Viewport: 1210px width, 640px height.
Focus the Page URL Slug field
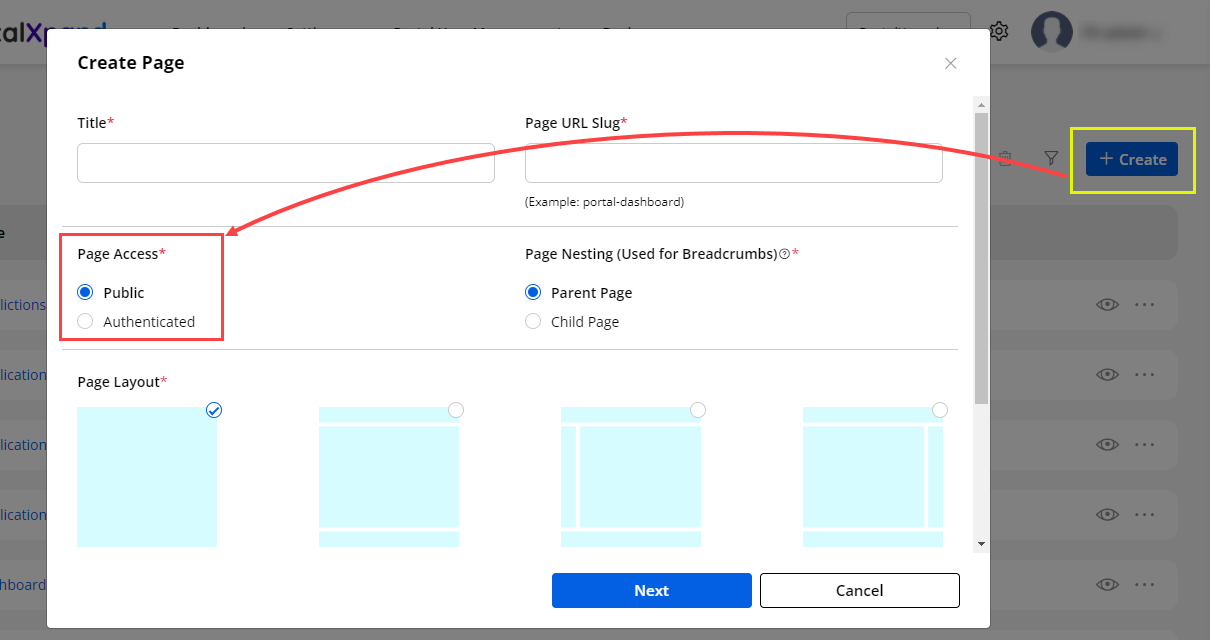[733, 163]
